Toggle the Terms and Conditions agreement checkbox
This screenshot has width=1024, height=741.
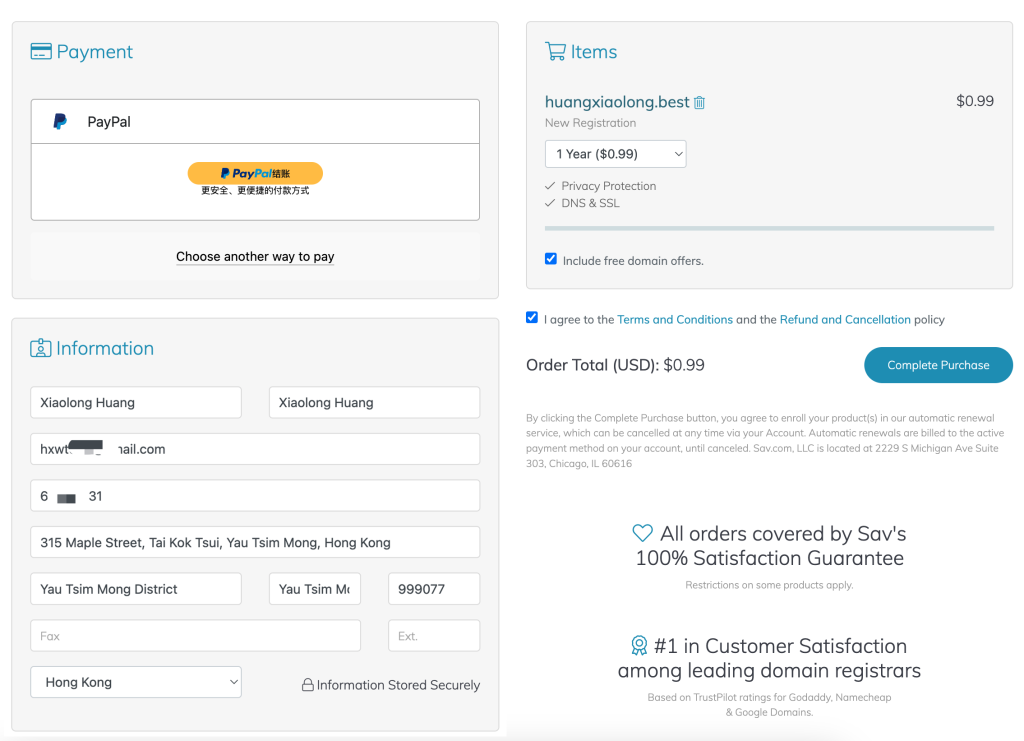(532, 318)
